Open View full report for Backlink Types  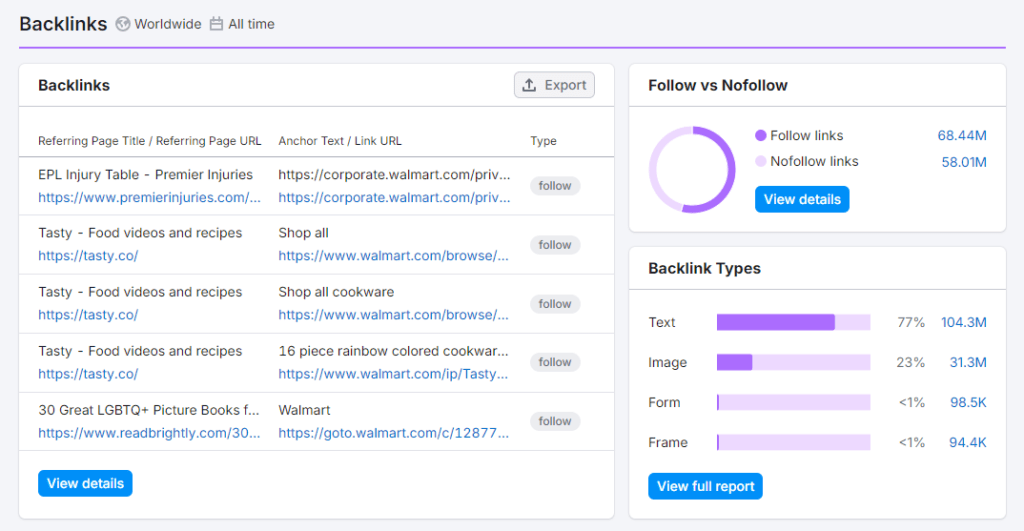coord(705,486)
